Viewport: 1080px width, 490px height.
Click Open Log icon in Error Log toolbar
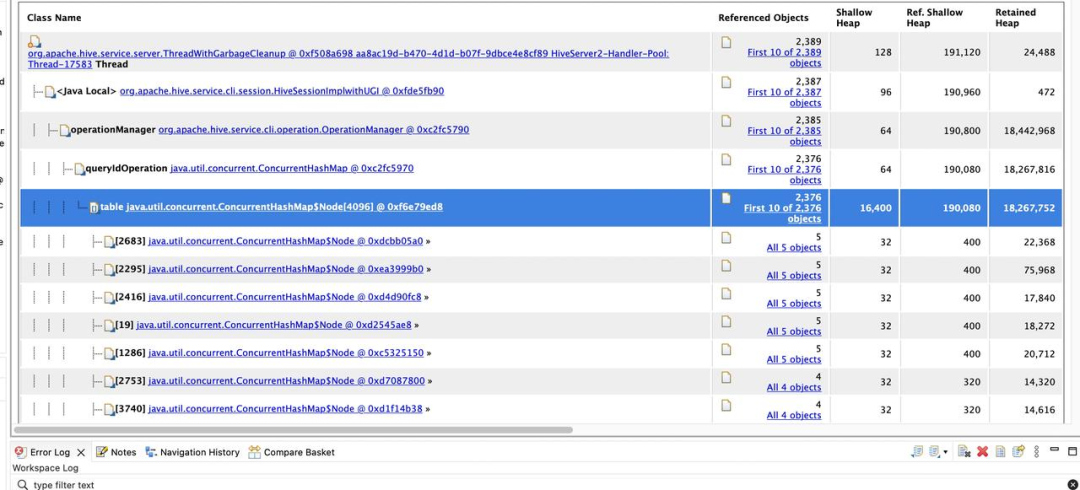pyautogui.click(x=1000, y=451)
